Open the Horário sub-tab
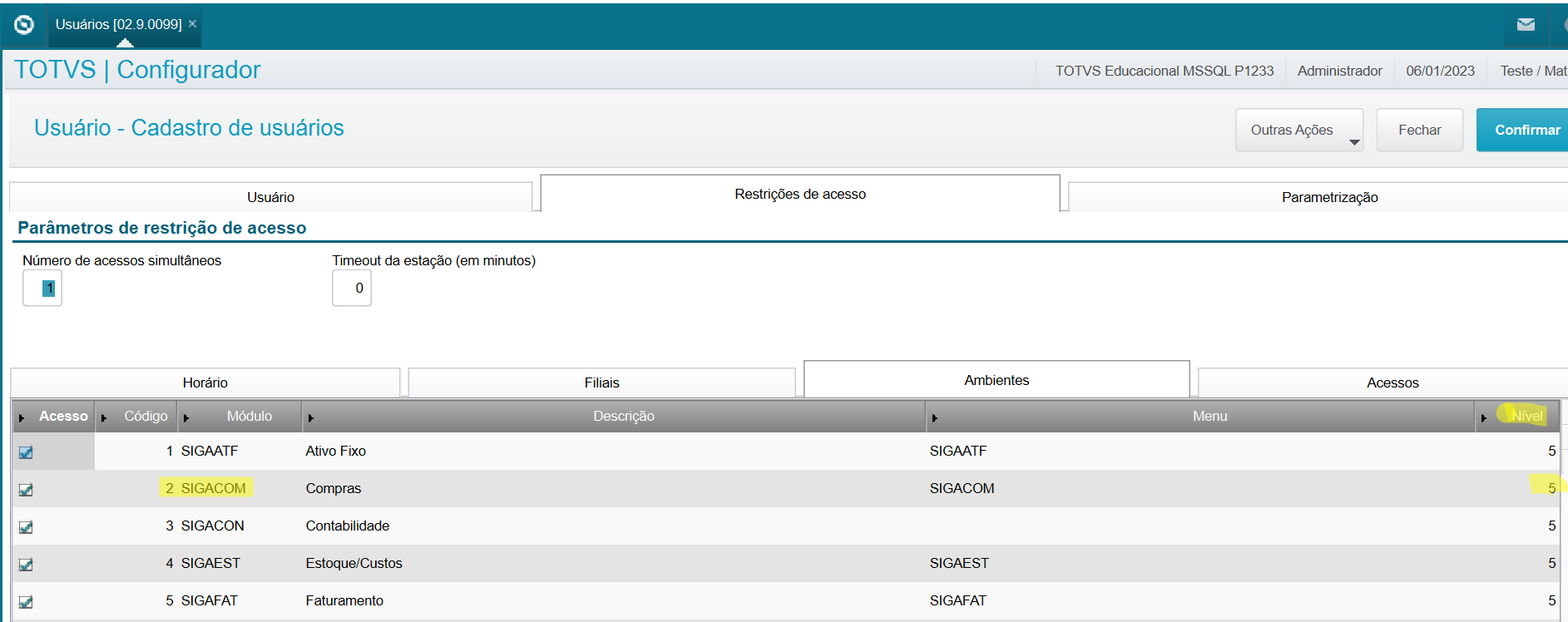Viewport: 1568px width, 622px height. (205, 383)
